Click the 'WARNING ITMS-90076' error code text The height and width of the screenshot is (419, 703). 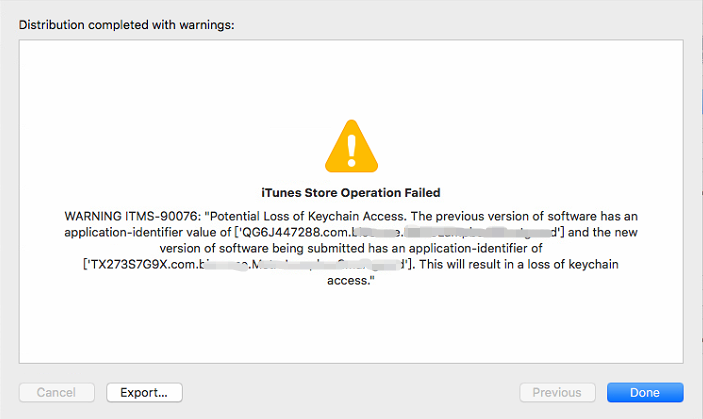(x=133, y=216)
